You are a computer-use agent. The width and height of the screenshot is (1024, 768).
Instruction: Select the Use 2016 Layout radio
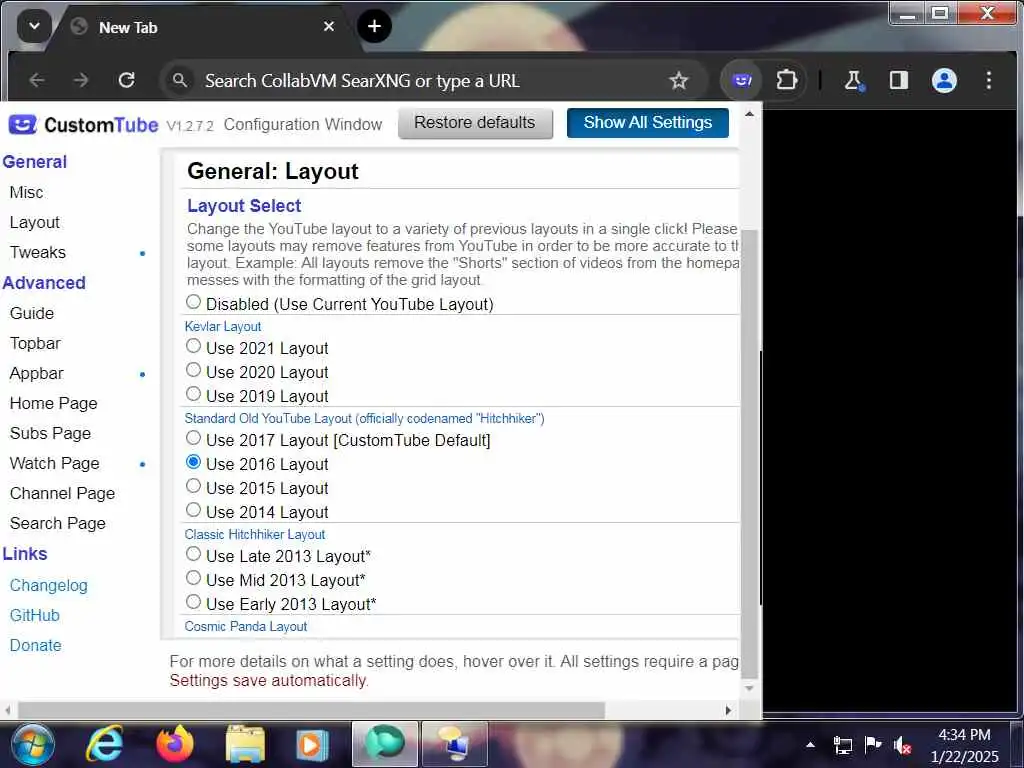pos(193,462)
